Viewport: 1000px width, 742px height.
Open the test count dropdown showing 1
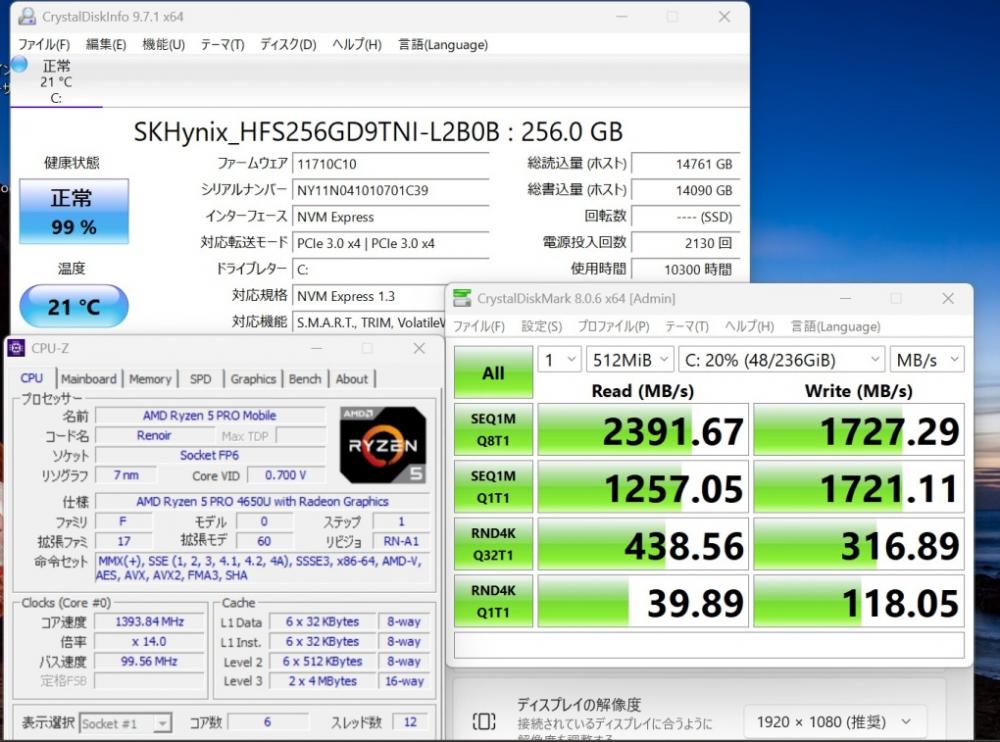pos(559,360)
